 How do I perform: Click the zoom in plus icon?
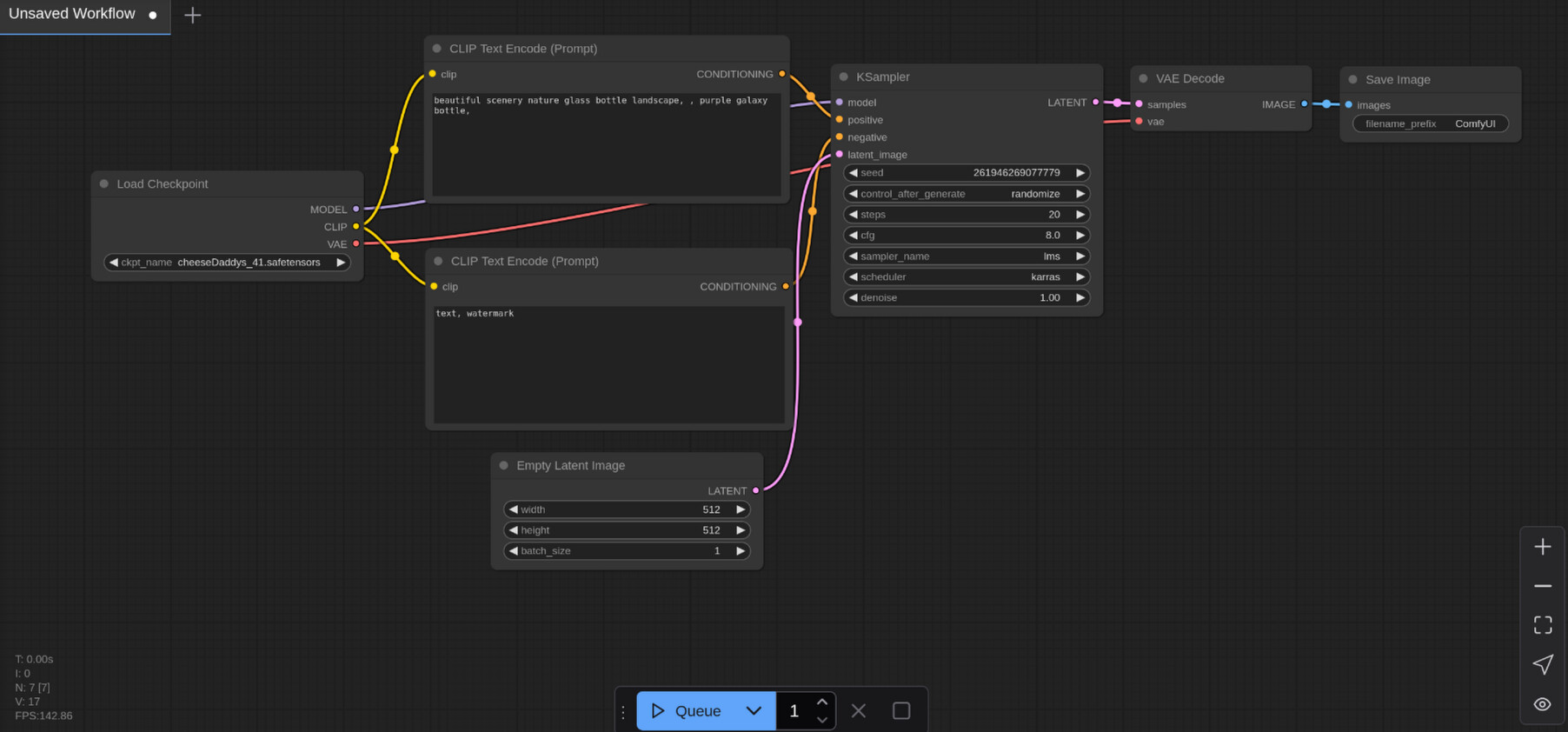1542,547
